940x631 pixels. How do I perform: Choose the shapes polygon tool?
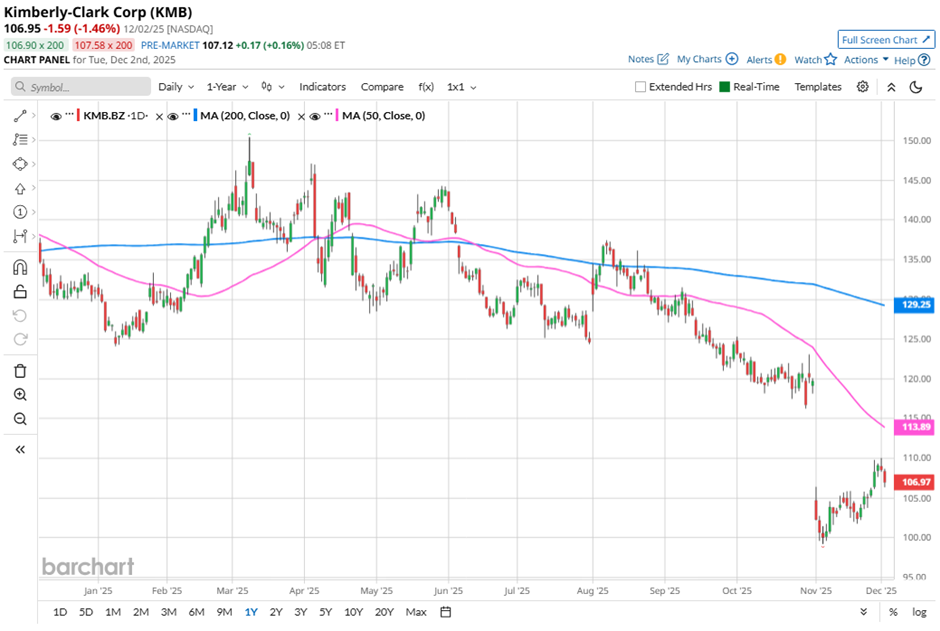[20, 164]
